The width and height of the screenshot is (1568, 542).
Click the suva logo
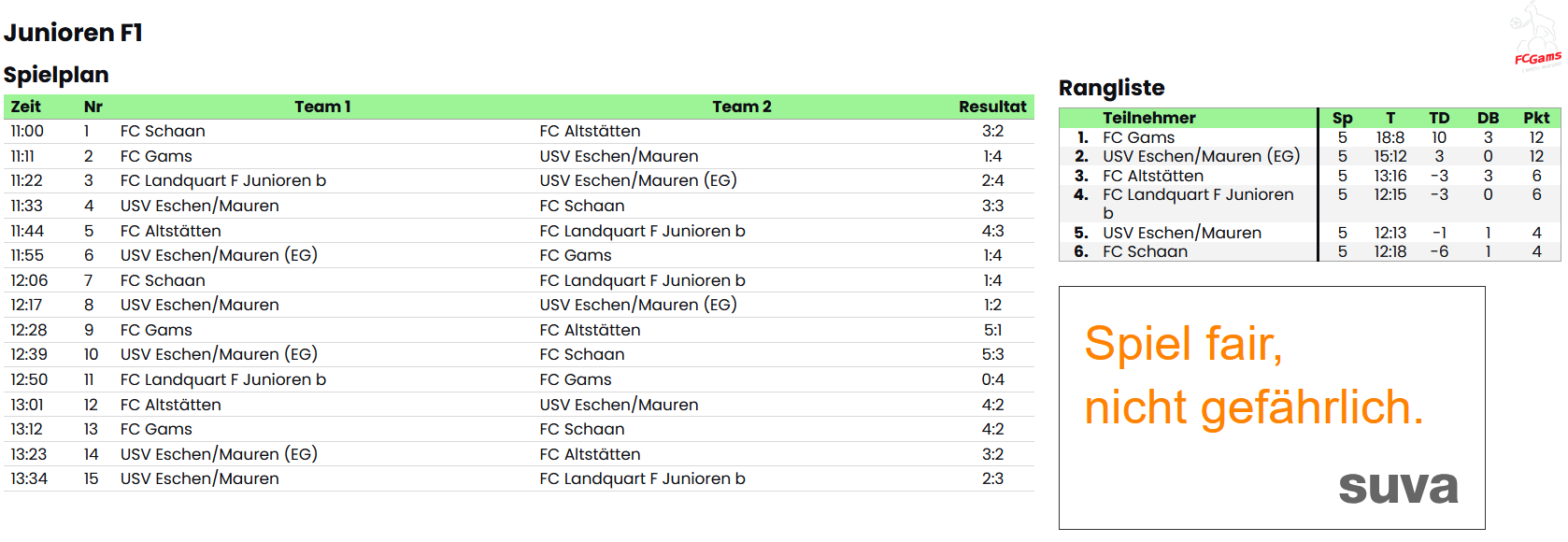(x=1398, y=486)
